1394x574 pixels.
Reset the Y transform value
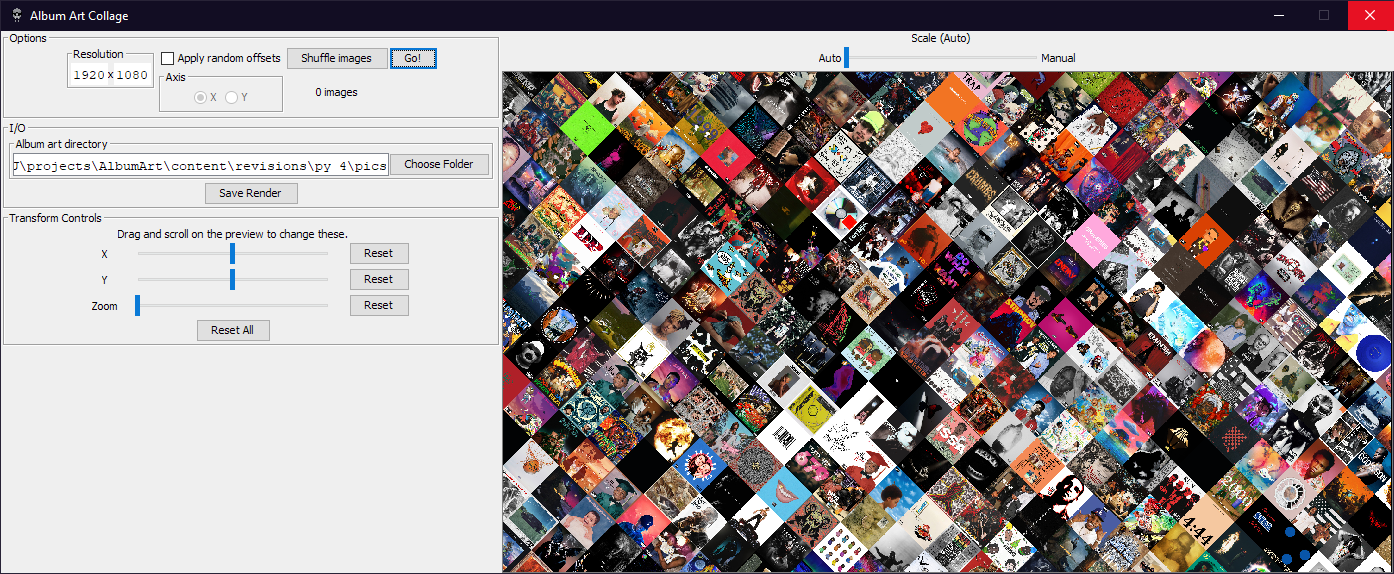[379, 279]
